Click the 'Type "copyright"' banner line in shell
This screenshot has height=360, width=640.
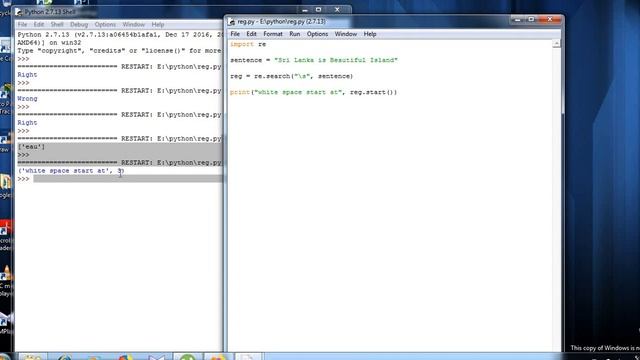click(119, 51)
